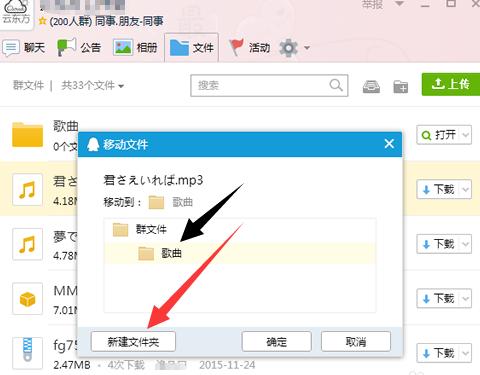The image size is (480, 375).
Task: Click the 2015-11-24 date text
Action: 227,365
